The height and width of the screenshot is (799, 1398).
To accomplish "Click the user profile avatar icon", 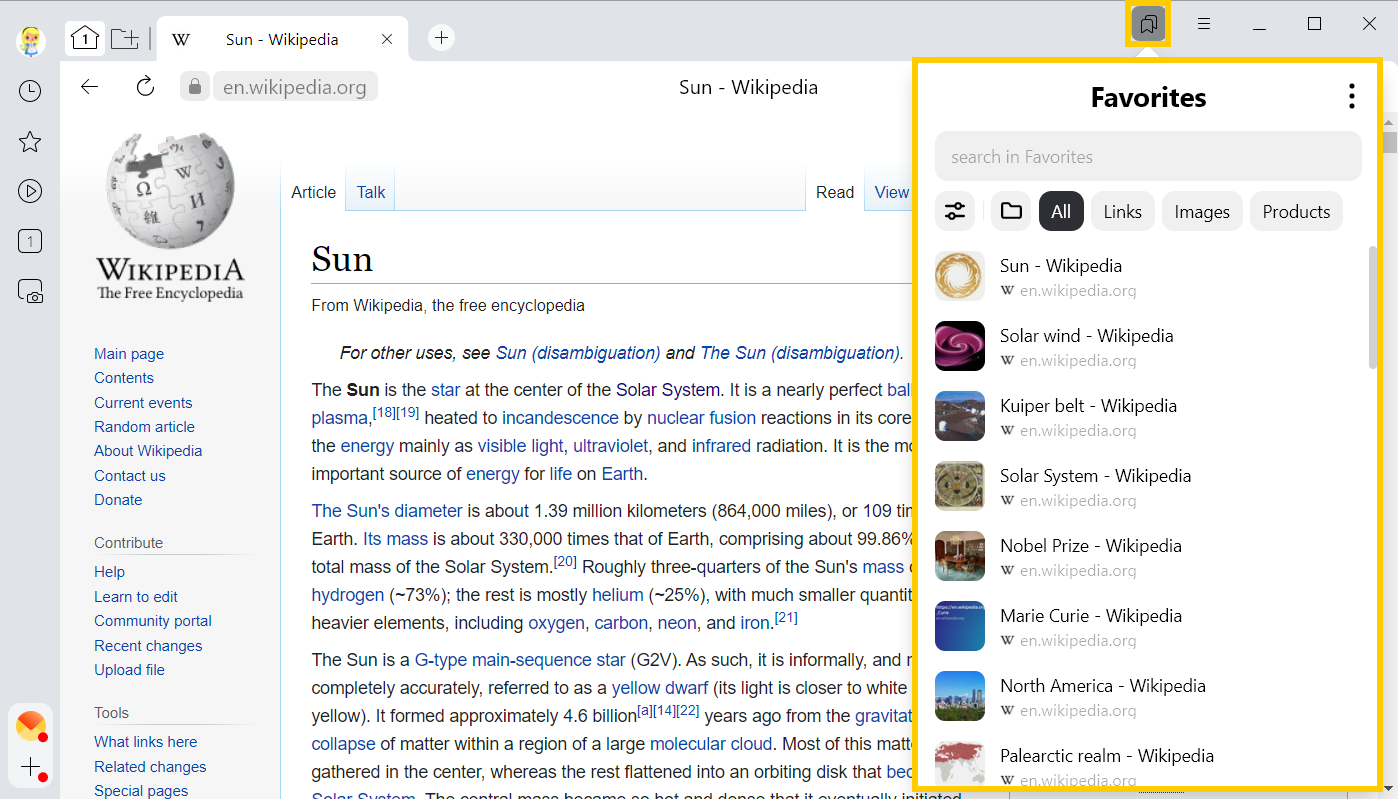I will (30, 40).
